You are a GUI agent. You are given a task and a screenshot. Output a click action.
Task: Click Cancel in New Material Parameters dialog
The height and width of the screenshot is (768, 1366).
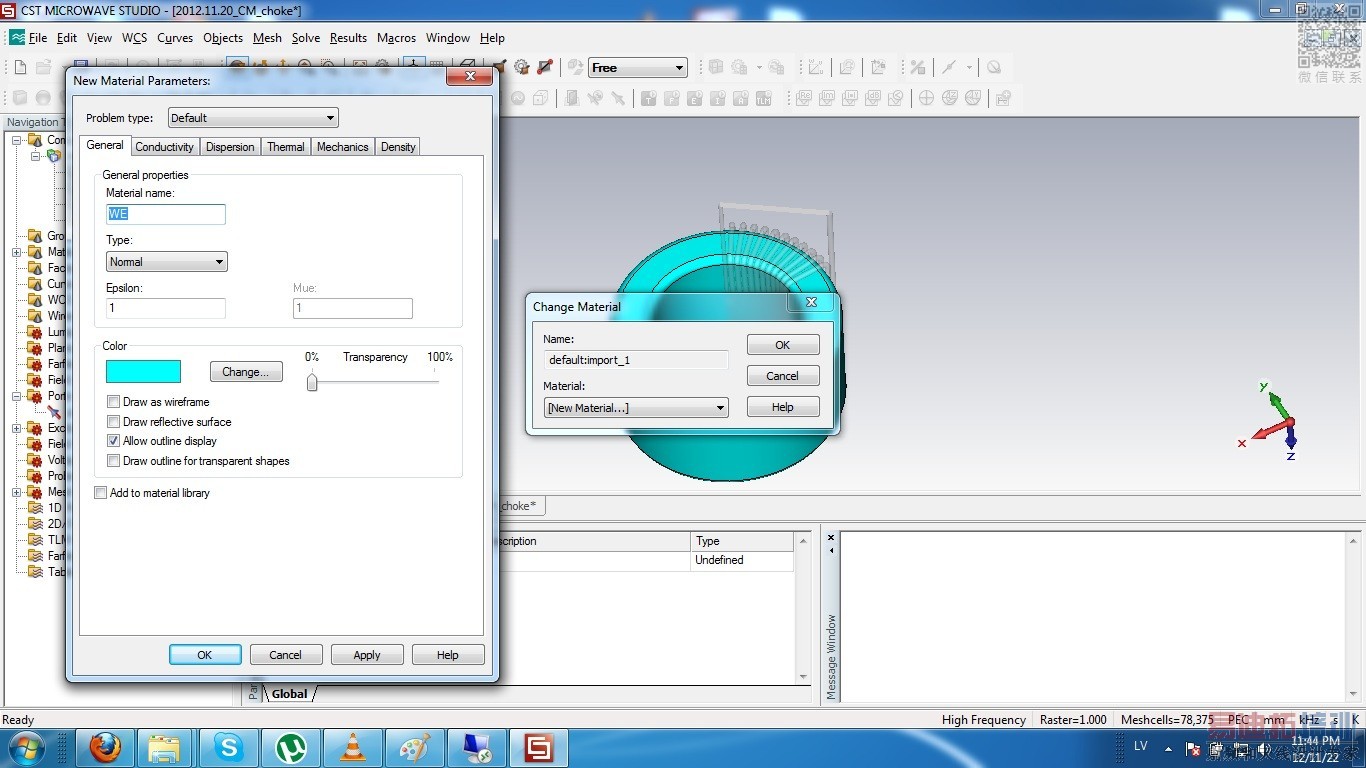285,655
